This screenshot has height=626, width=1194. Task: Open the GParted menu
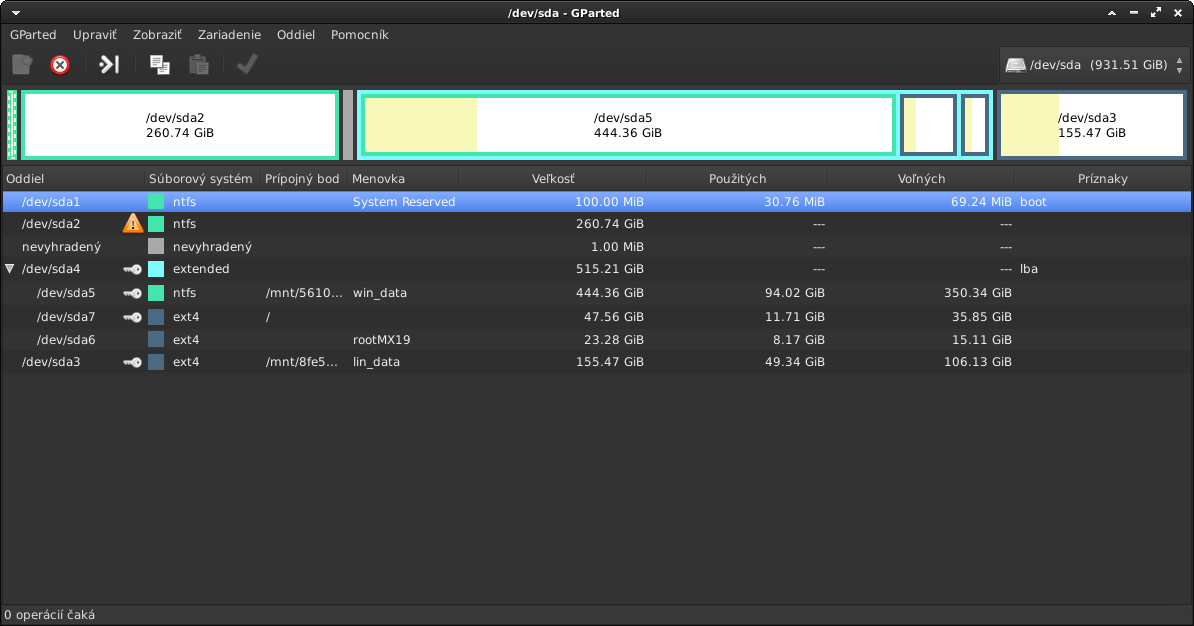pyautogui.click(x=33, y=35)
